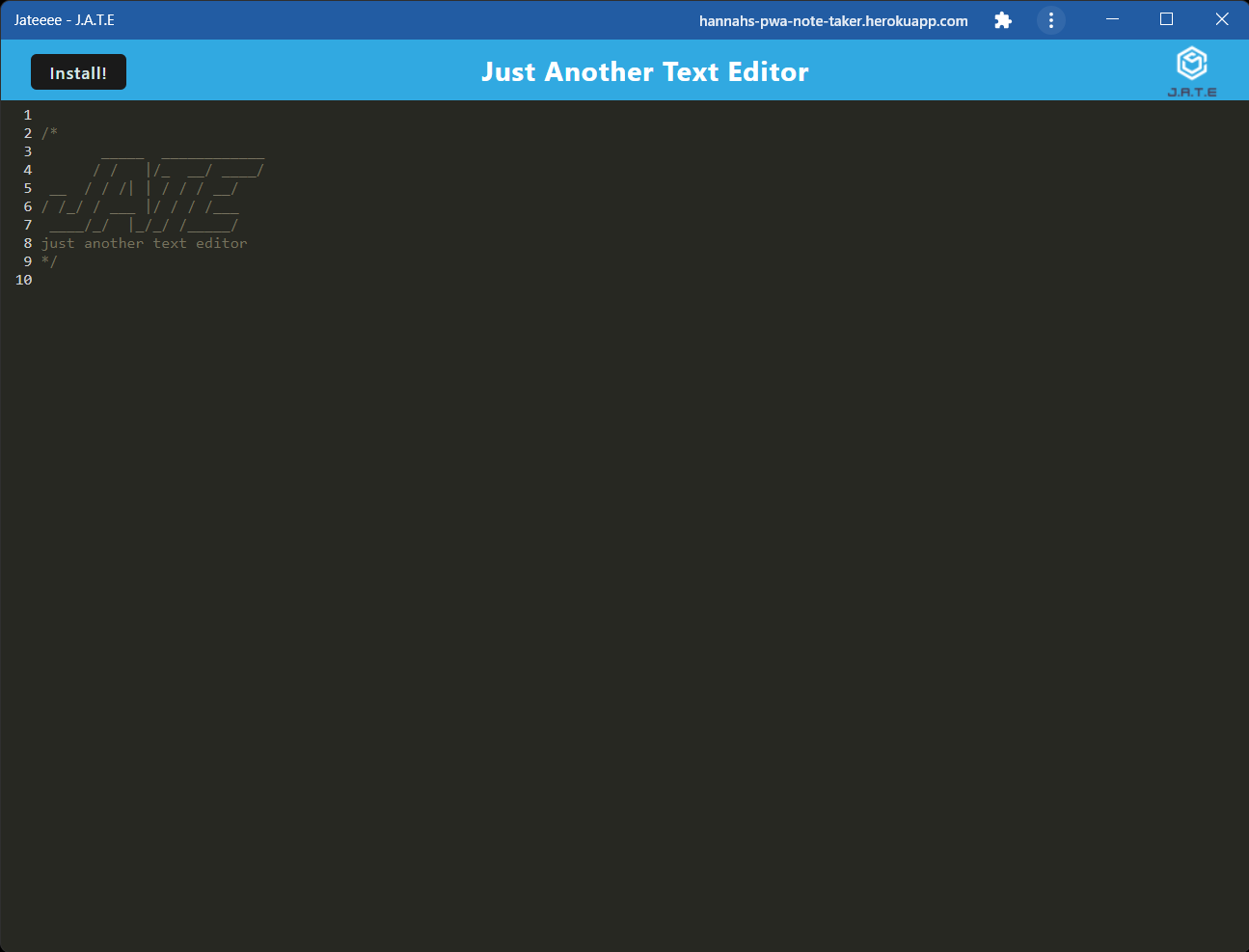Click the opening comment marker on line 2
Image resolution: width=1249 pixels, height=952 pixels.
coord(50,133)
